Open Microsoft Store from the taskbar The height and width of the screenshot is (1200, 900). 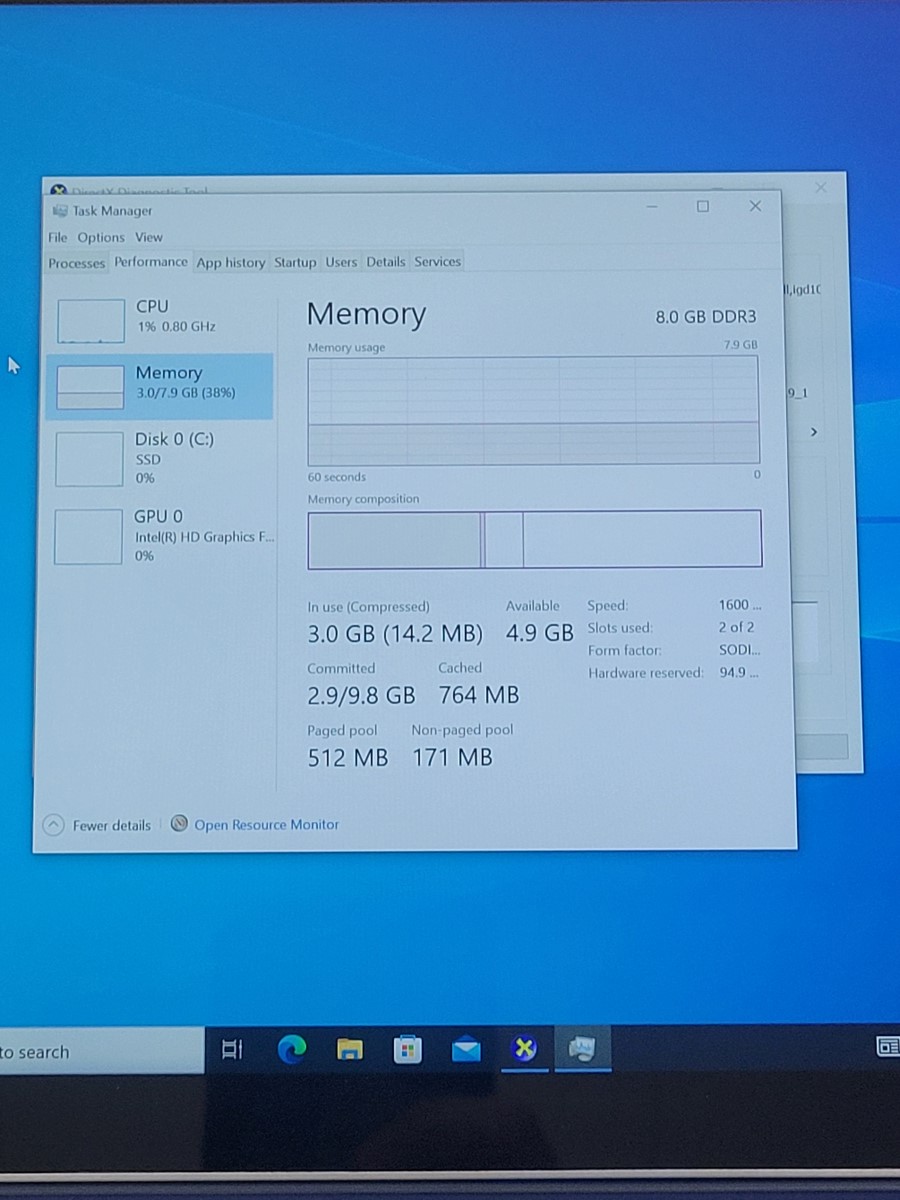[x=407, y=1049]
